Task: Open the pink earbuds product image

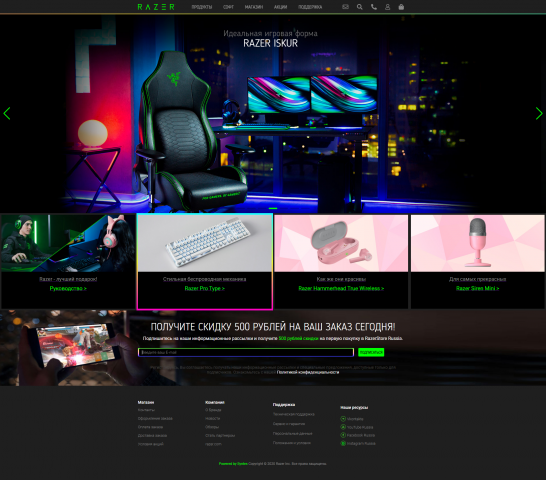Action: pos(341,243)
